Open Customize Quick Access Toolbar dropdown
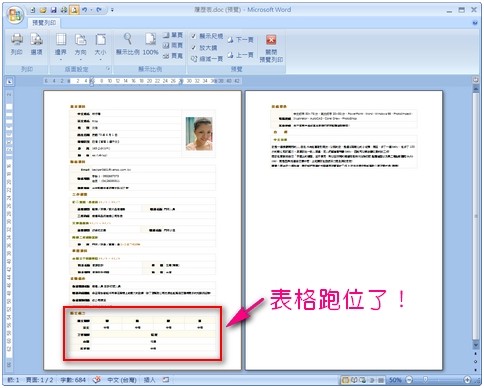484x388 pixels. point(112,10)
